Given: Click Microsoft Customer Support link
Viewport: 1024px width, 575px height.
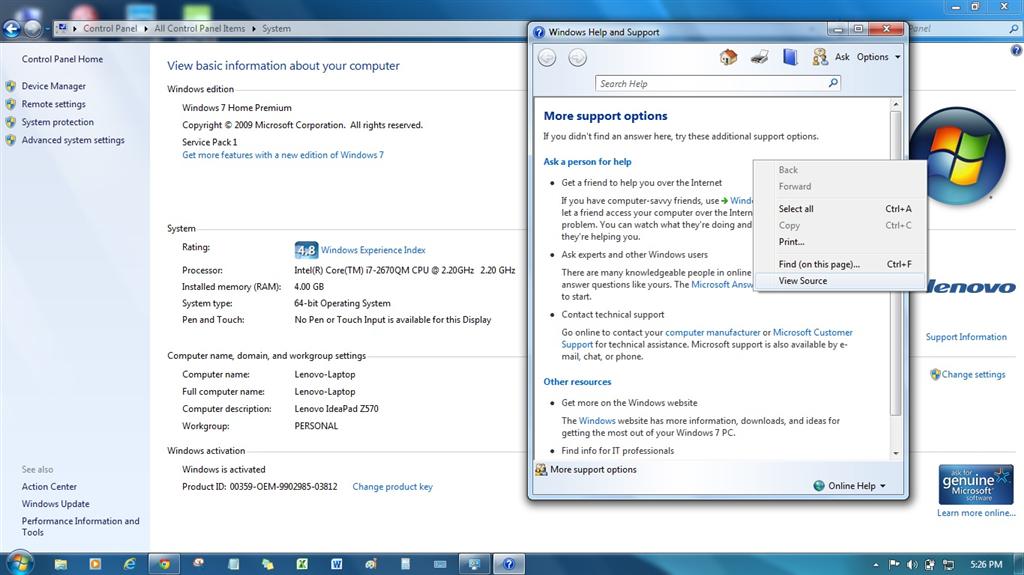Looking at the screenshot, I should point(812,333).
